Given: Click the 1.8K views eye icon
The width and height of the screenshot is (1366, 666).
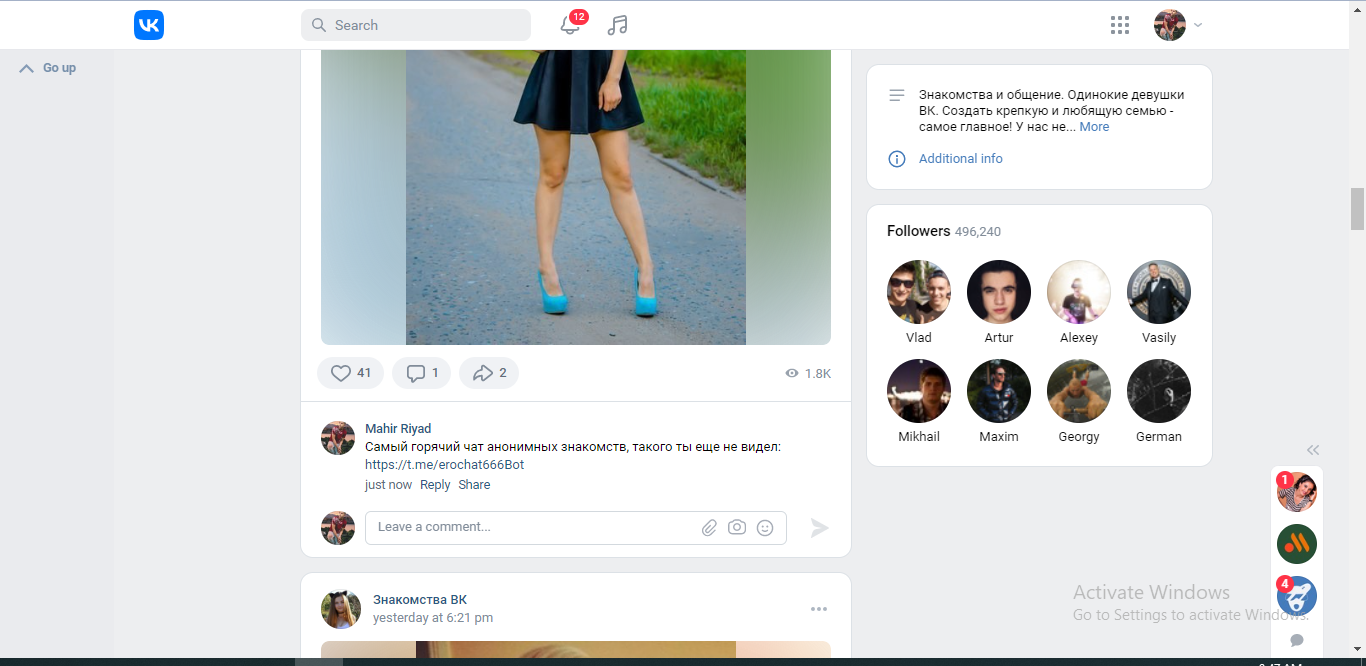Looking at the screenshot, I should [792, 373].
